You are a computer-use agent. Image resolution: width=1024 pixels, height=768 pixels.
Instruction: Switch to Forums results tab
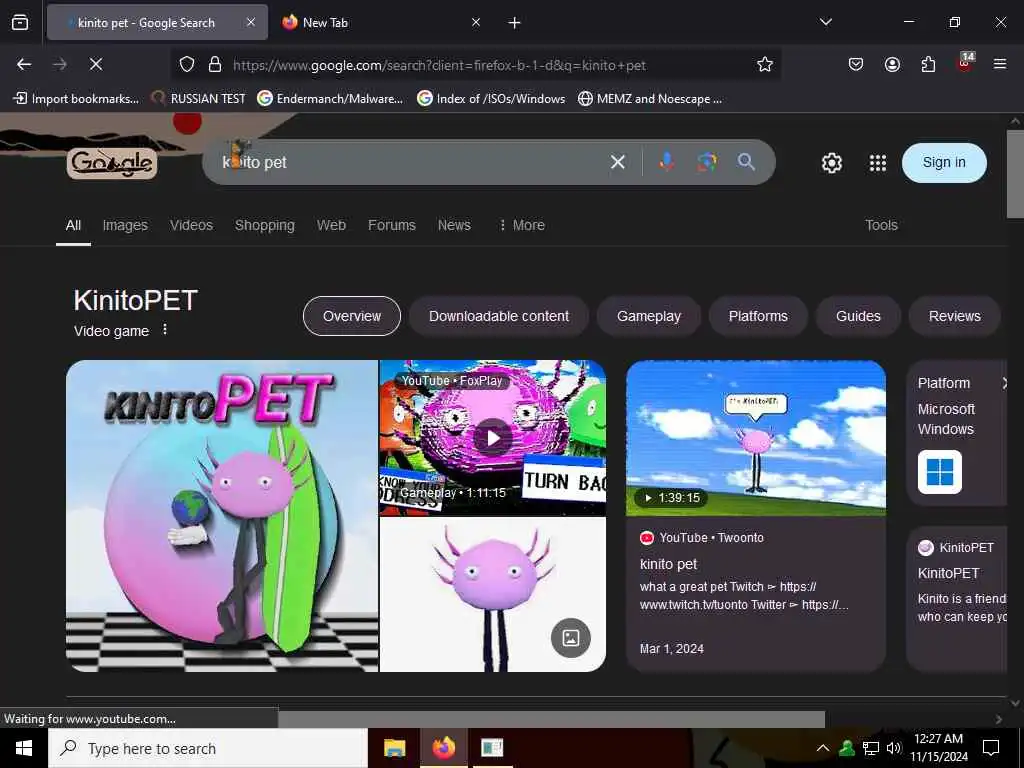tap(392, 225)
